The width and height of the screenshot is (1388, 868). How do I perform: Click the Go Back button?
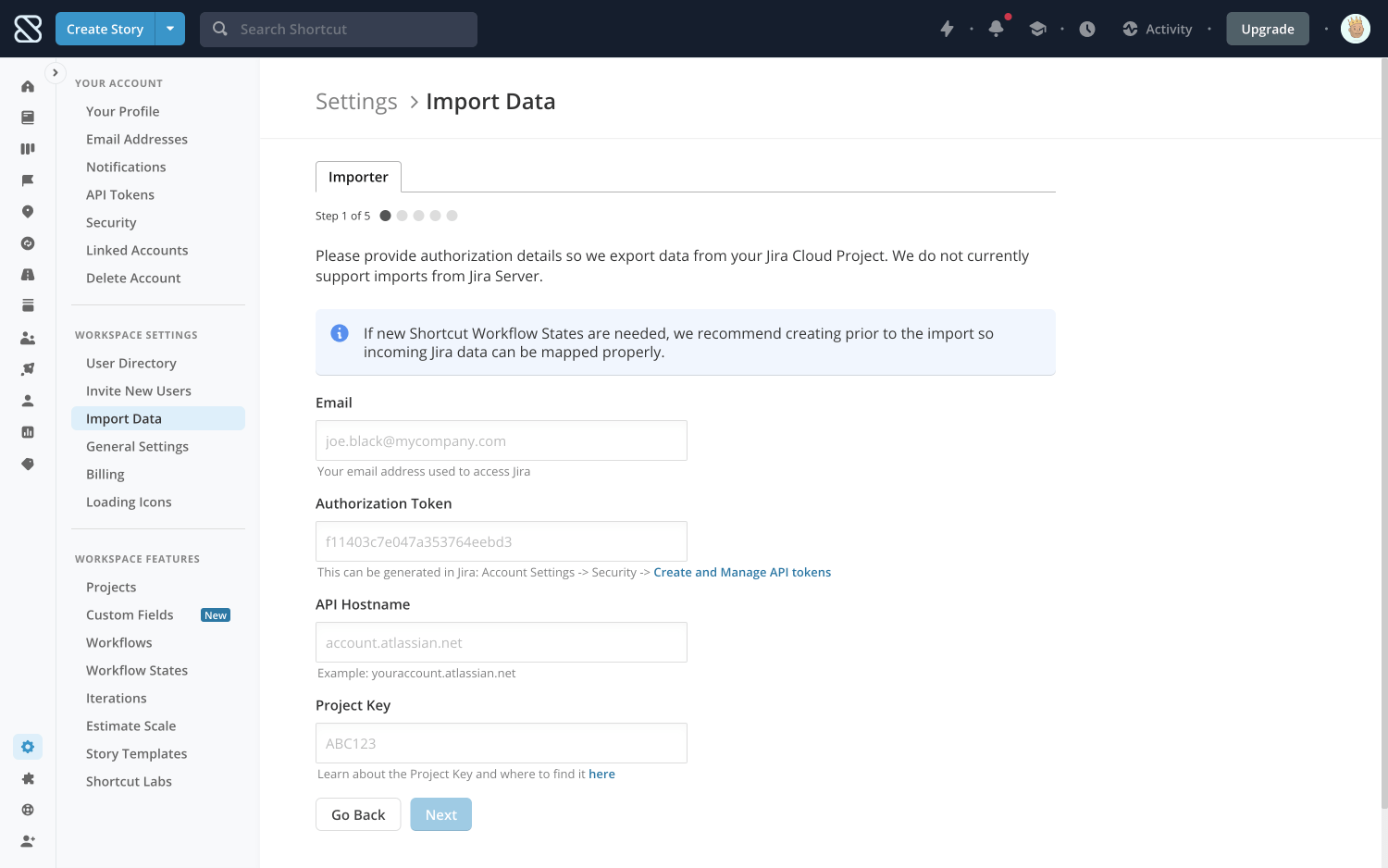tap(358, 814)
